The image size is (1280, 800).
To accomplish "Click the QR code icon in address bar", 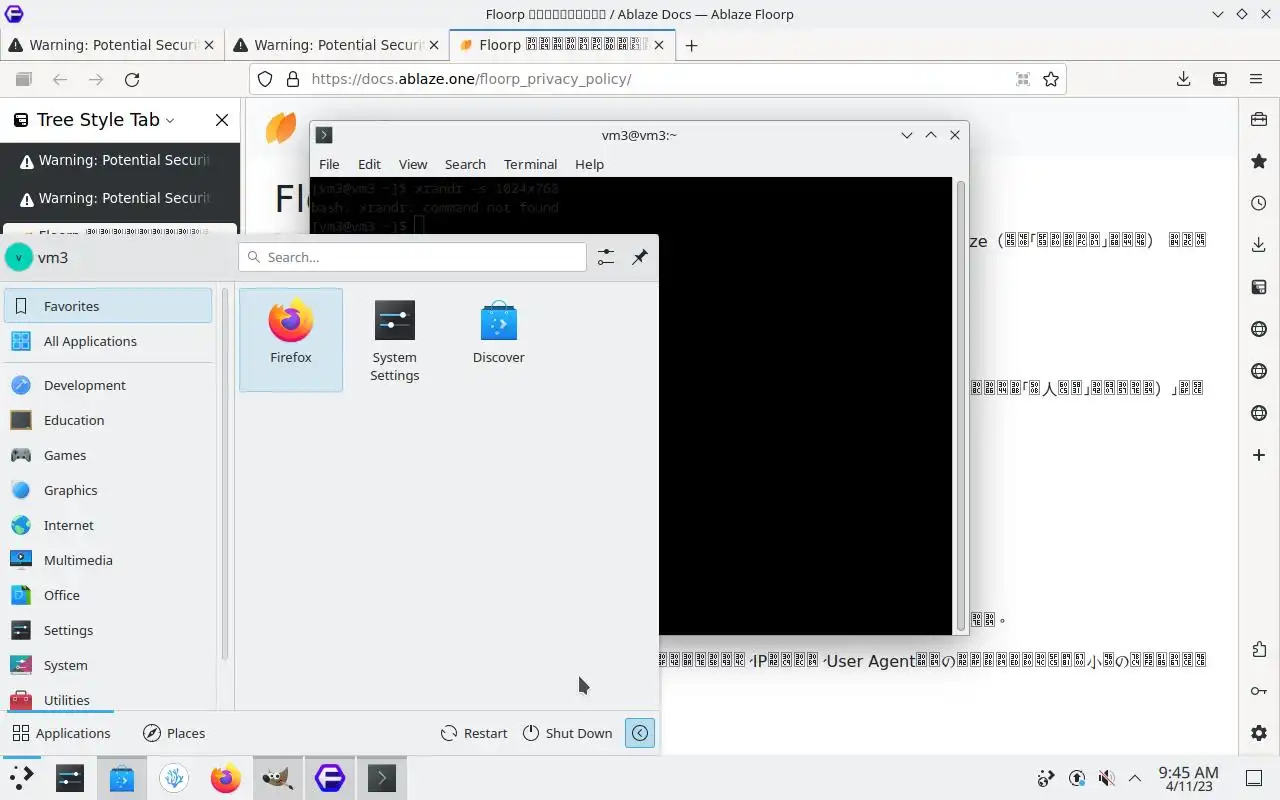I will click(x=1023, y=79).
